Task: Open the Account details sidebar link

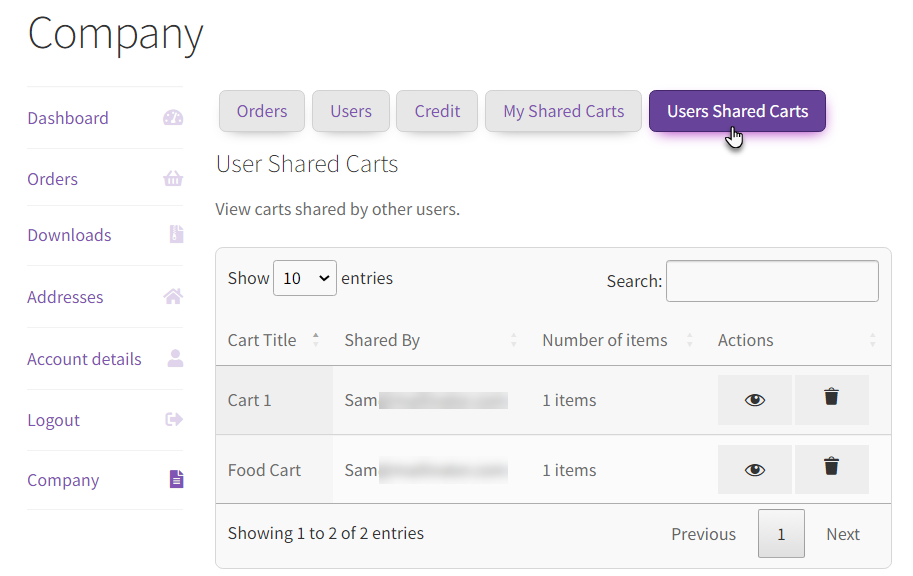Action: point(84,359)
